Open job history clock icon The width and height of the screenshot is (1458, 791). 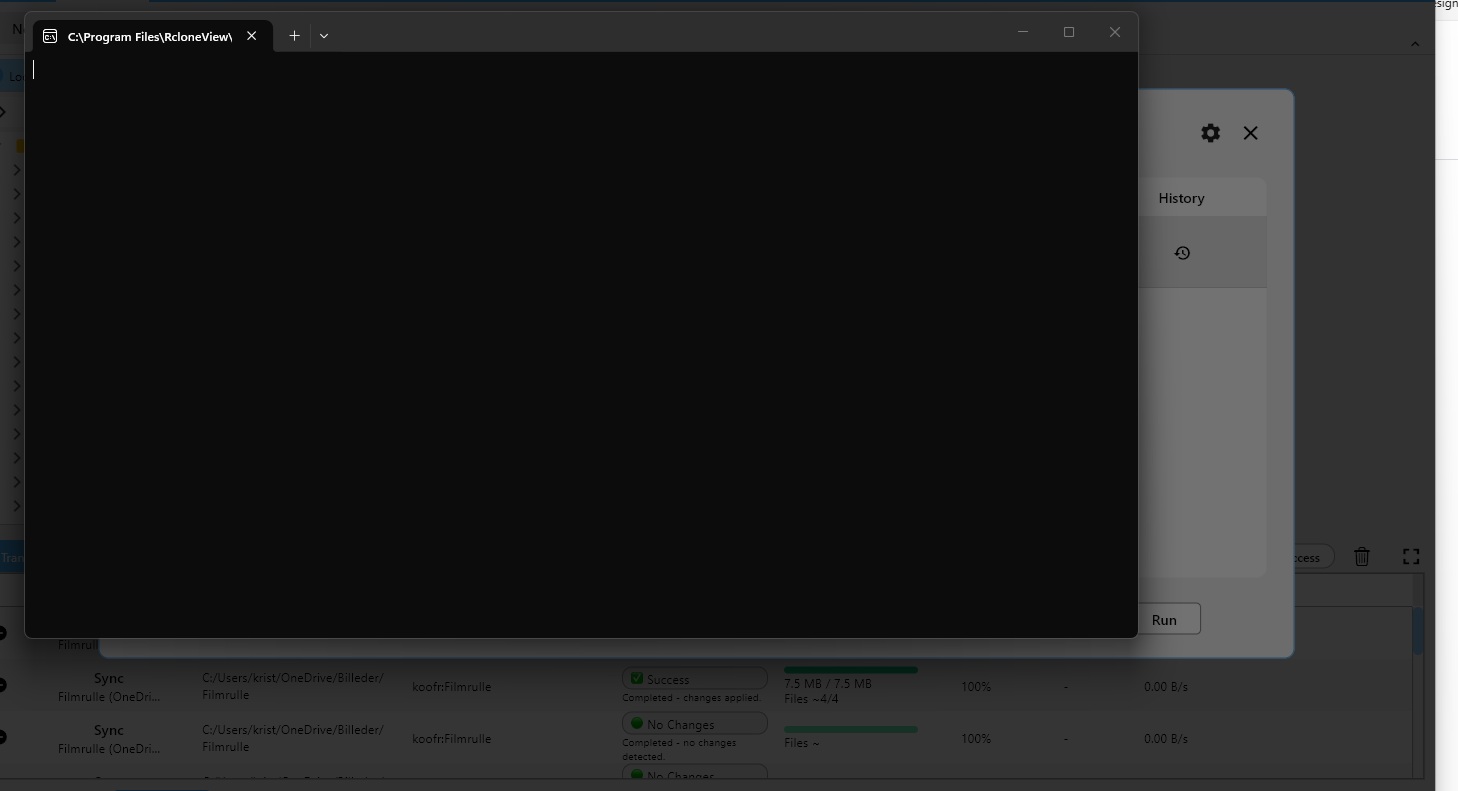click(x=1182, y=253)
